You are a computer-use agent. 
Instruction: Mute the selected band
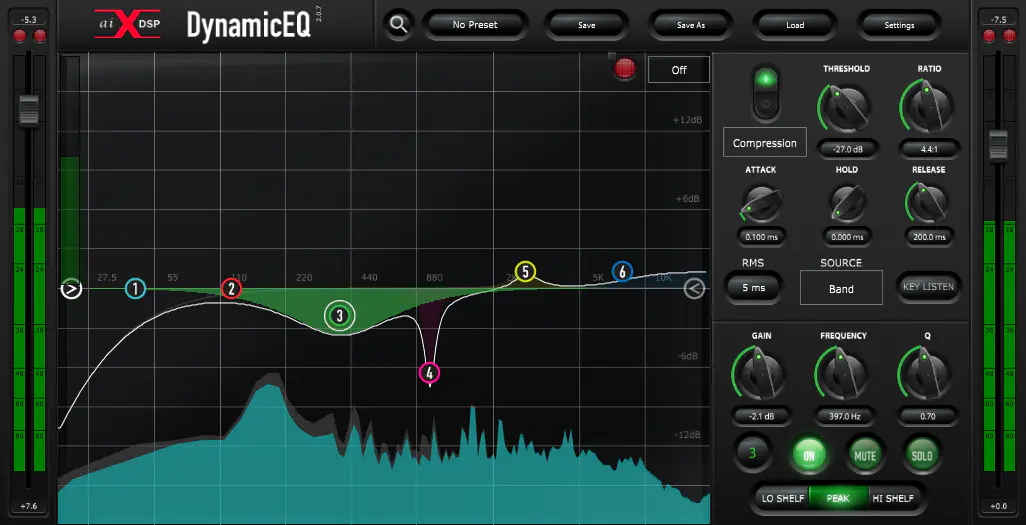(864, 455)
